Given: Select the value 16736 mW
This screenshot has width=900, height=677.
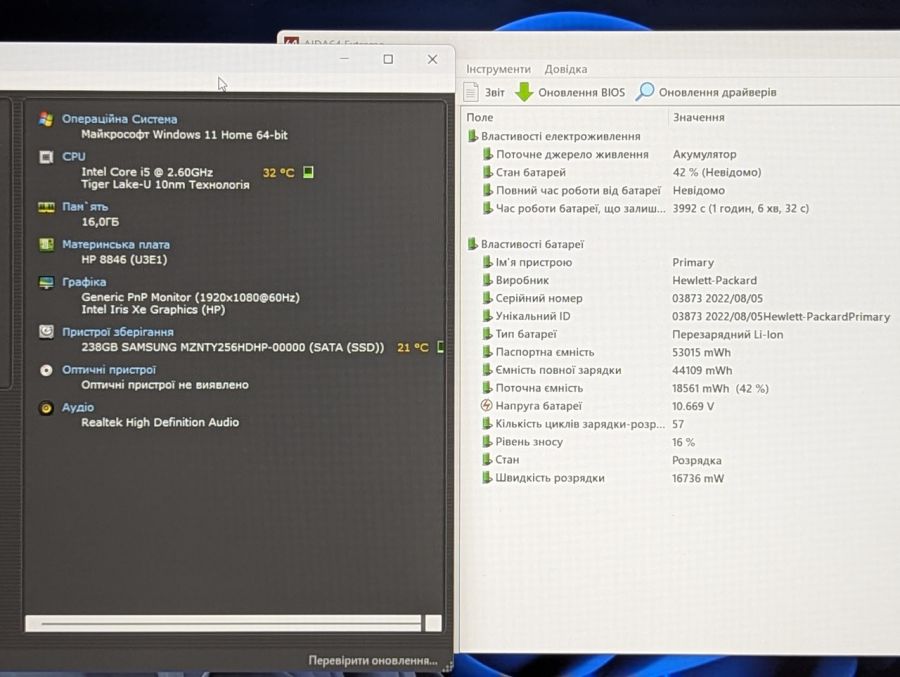Looking at the screenshot, I should pos(697,478).
